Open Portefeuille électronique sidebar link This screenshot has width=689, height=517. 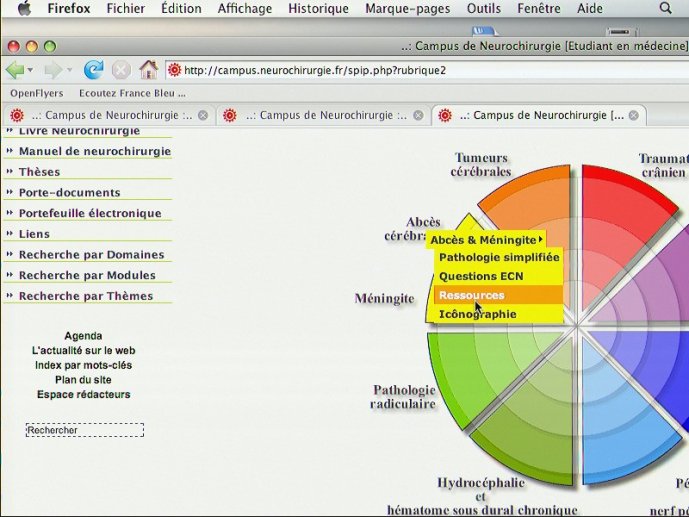click(90, 213)
